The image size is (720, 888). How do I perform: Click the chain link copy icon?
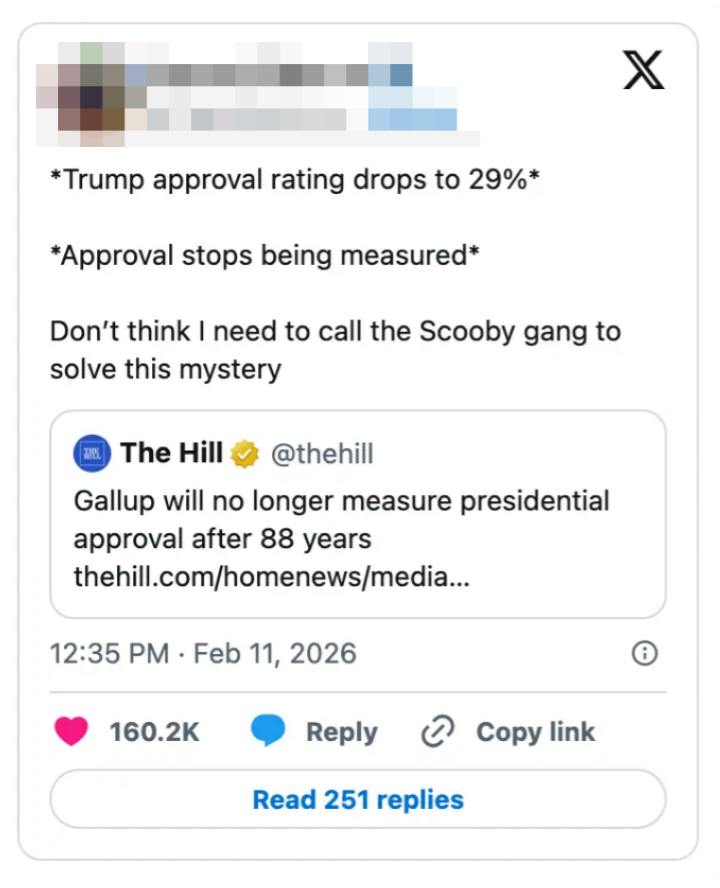tap(437, 732)
